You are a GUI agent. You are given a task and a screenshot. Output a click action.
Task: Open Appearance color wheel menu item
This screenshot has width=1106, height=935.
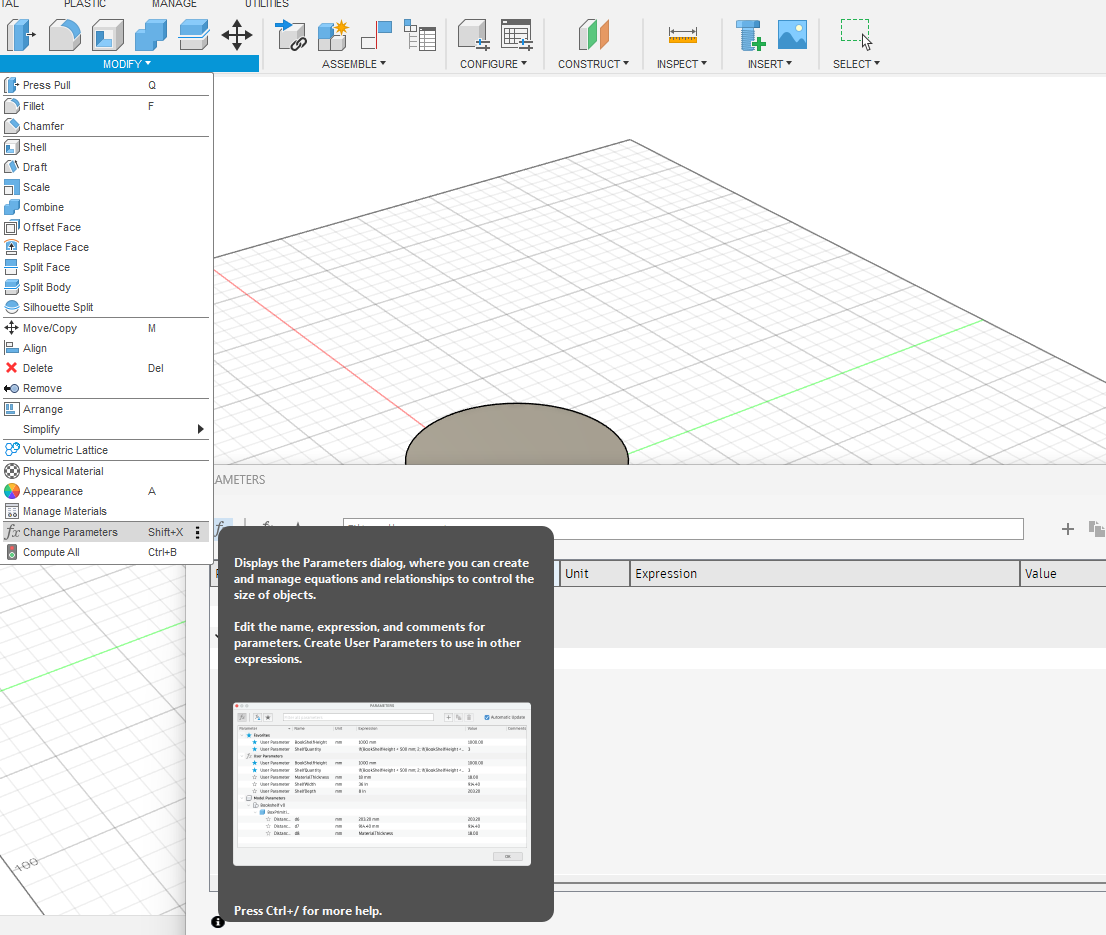[53, 491]
